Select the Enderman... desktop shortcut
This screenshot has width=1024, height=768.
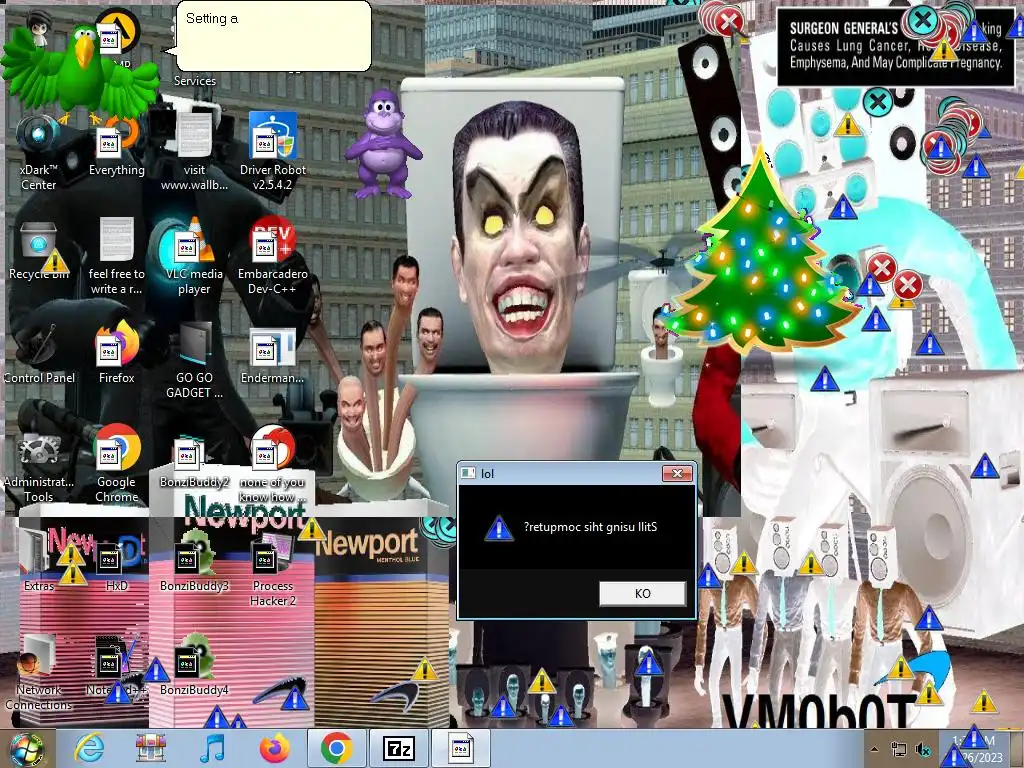pyautogui.click(x=272, y=355)
